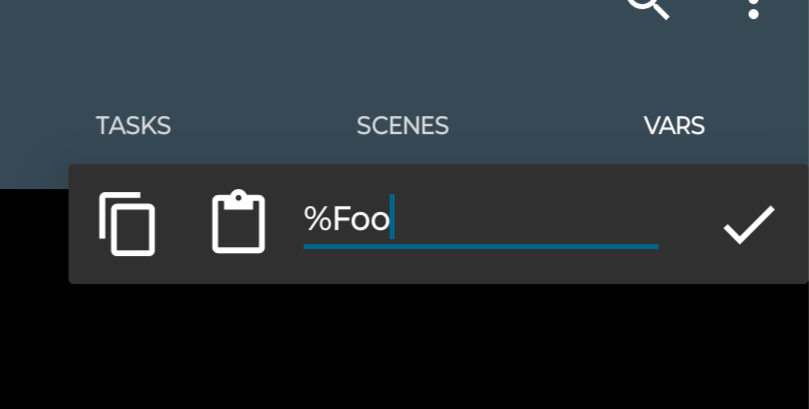Select the VARS tab
Screen dimensions: 809x409
674,126
